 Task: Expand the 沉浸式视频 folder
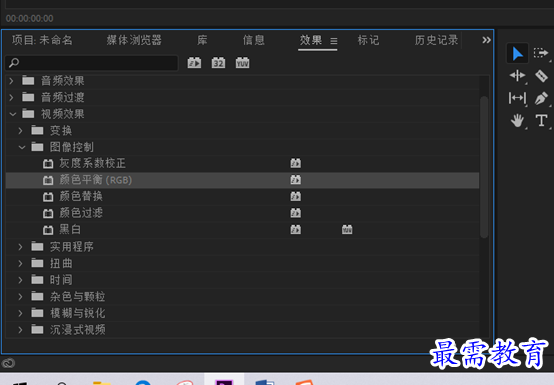[20, 330]
